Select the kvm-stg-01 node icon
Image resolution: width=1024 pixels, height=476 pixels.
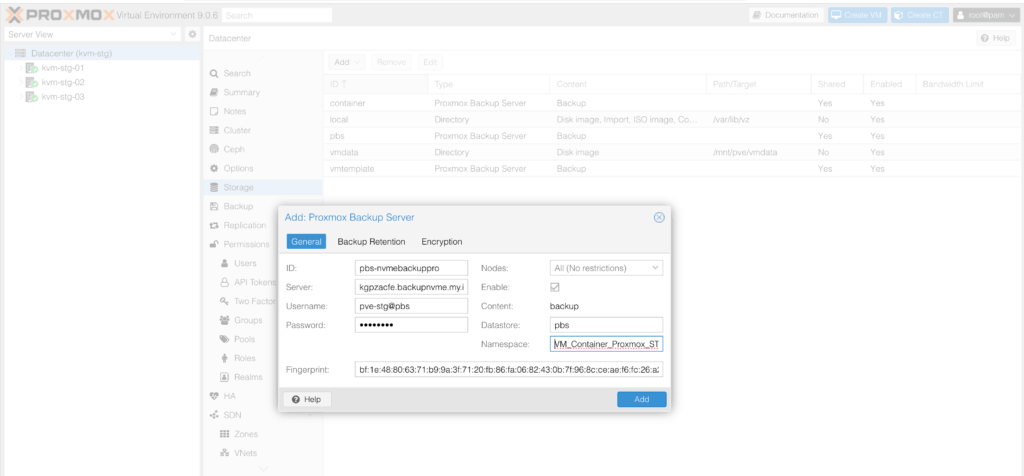point(31,68)
